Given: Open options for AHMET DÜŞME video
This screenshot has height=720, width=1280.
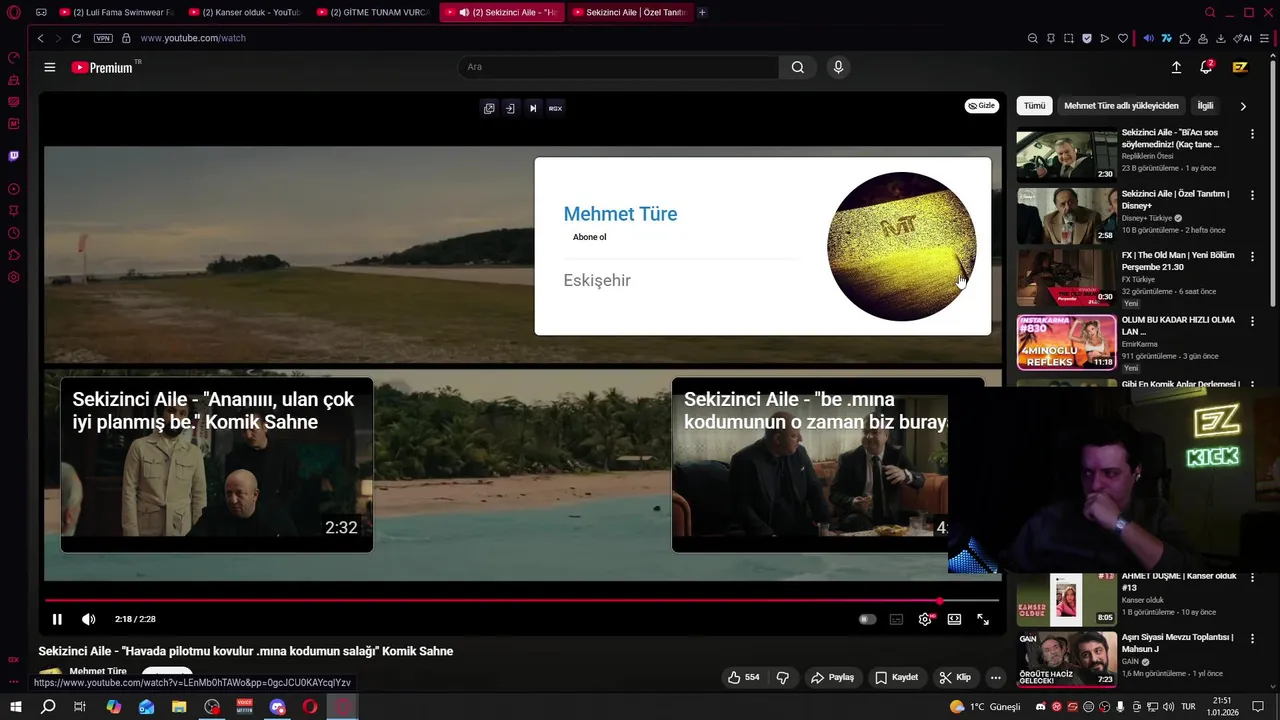Looking at the screenshot, I should click(x=1252, y=577).
